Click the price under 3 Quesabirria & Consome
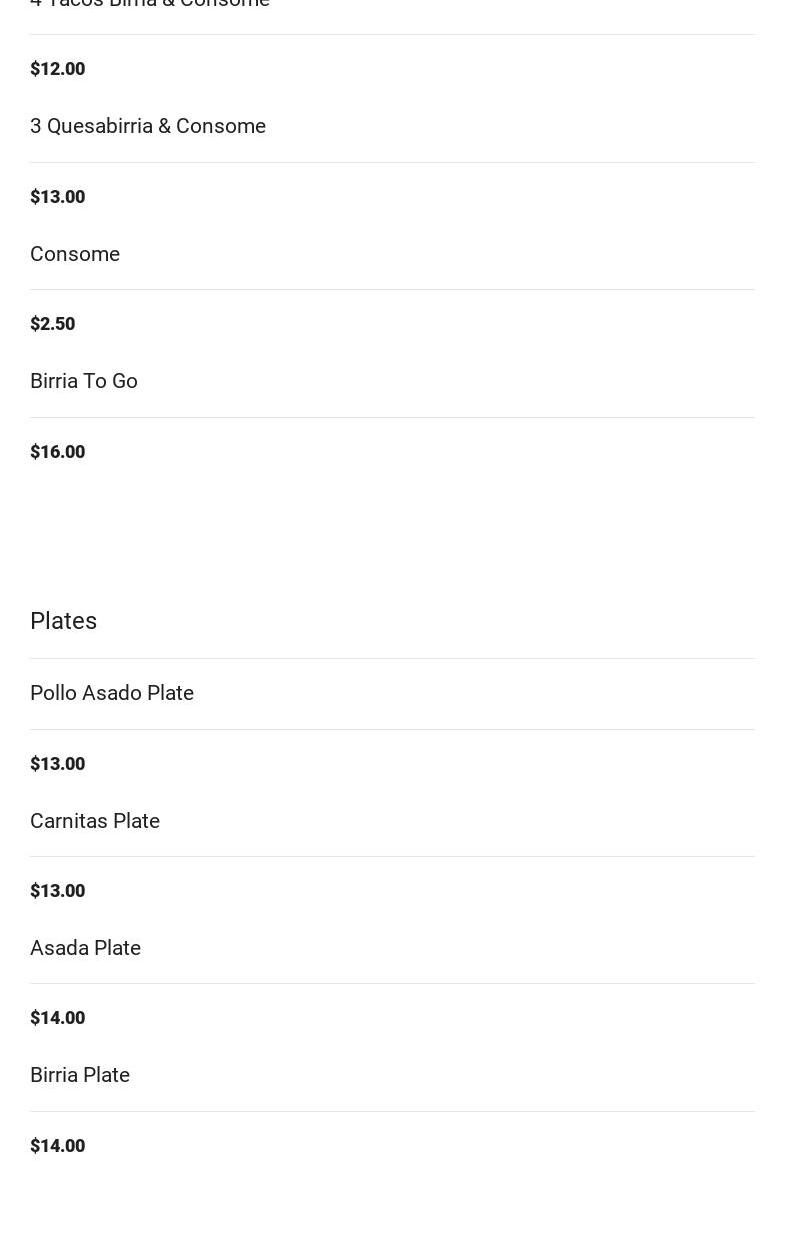The width and height of the screenshot is (785, 1255). [58, 197]
